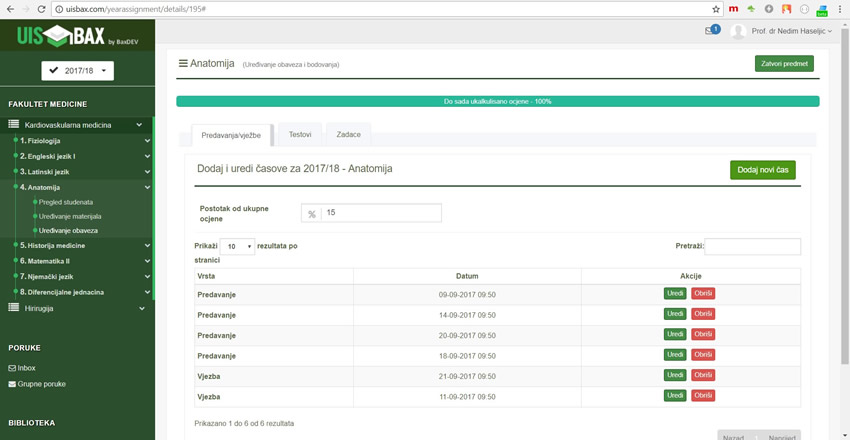Expand 6. Matematika II subject

147,261
